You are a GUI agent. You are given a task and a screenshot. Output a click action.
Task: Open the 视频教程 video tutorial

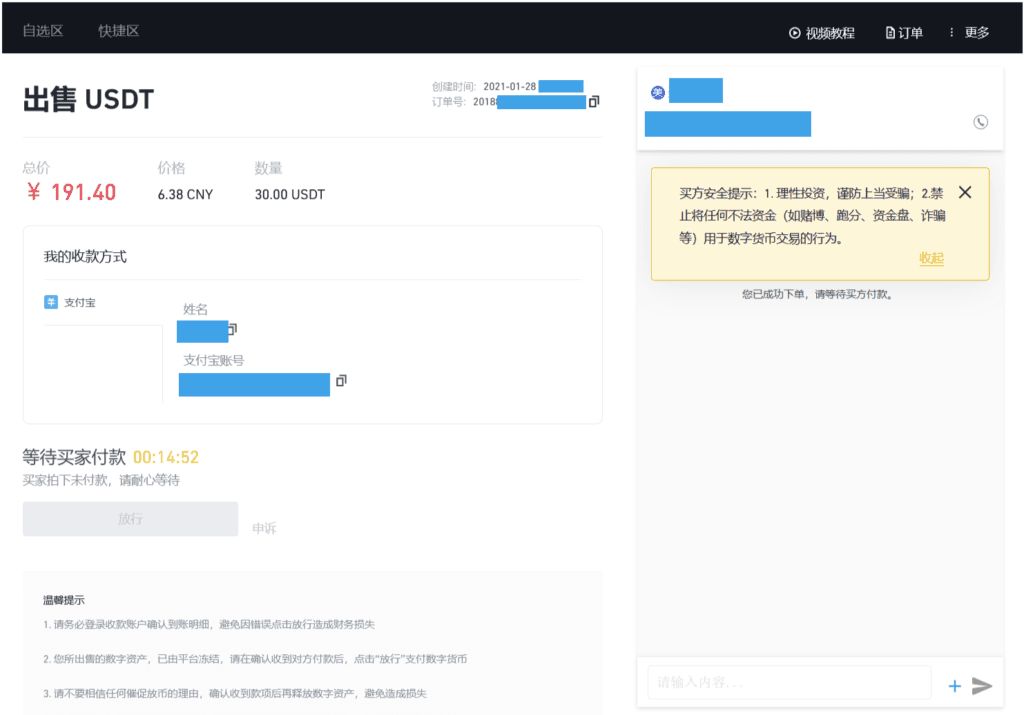(822, 31)
